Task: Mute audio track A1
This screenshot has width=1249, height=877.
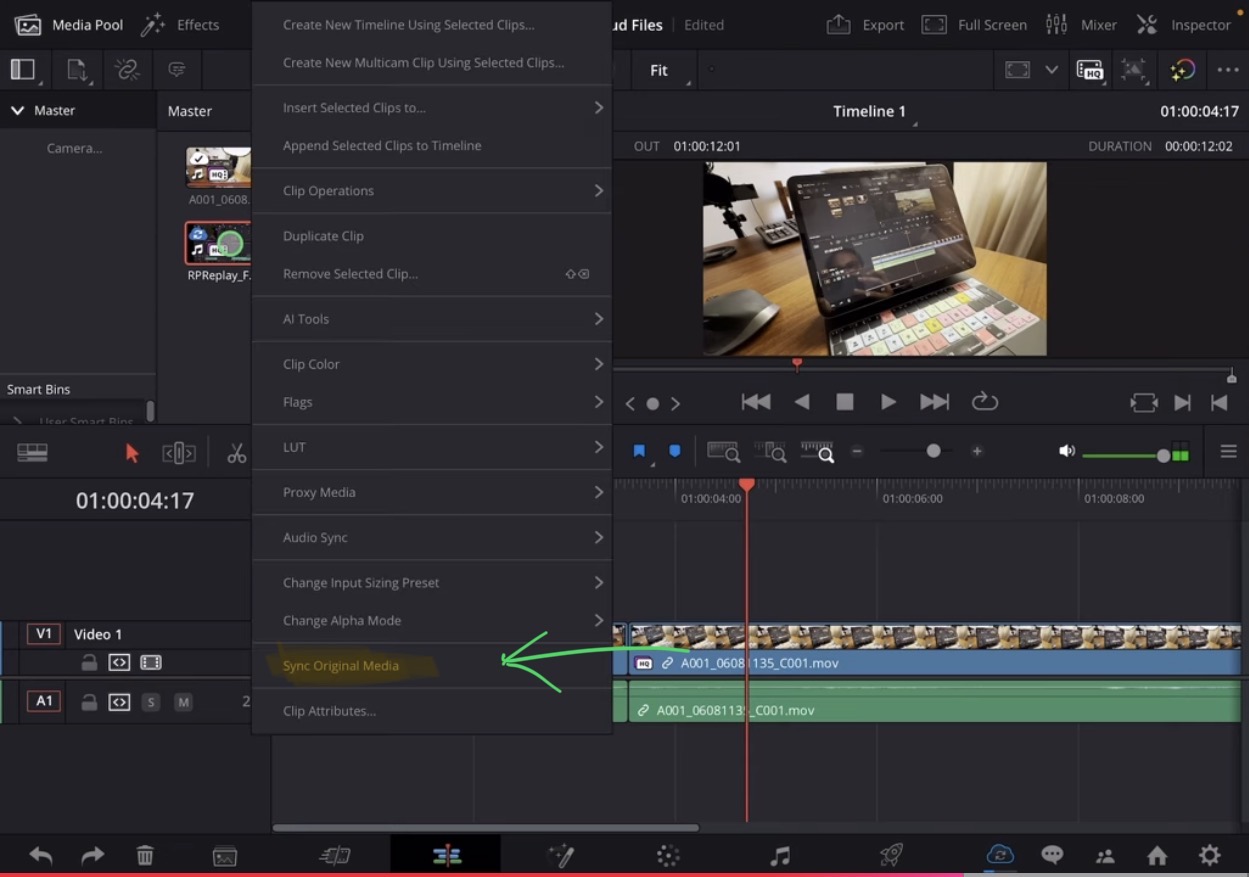Action: [x=183, y=702]
